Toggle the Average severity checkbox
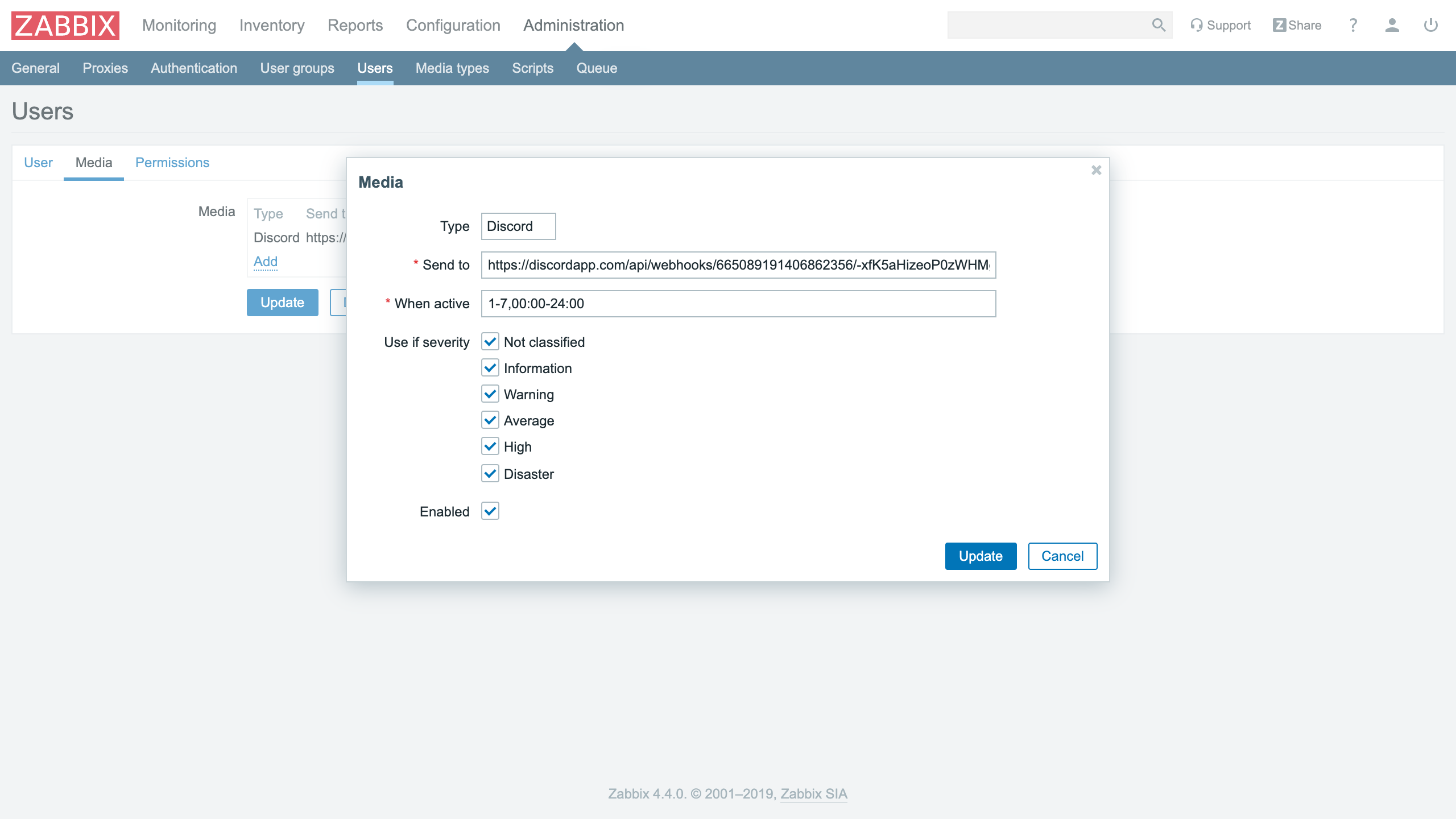The image size is (1456, 819). [x=490, y=420]
